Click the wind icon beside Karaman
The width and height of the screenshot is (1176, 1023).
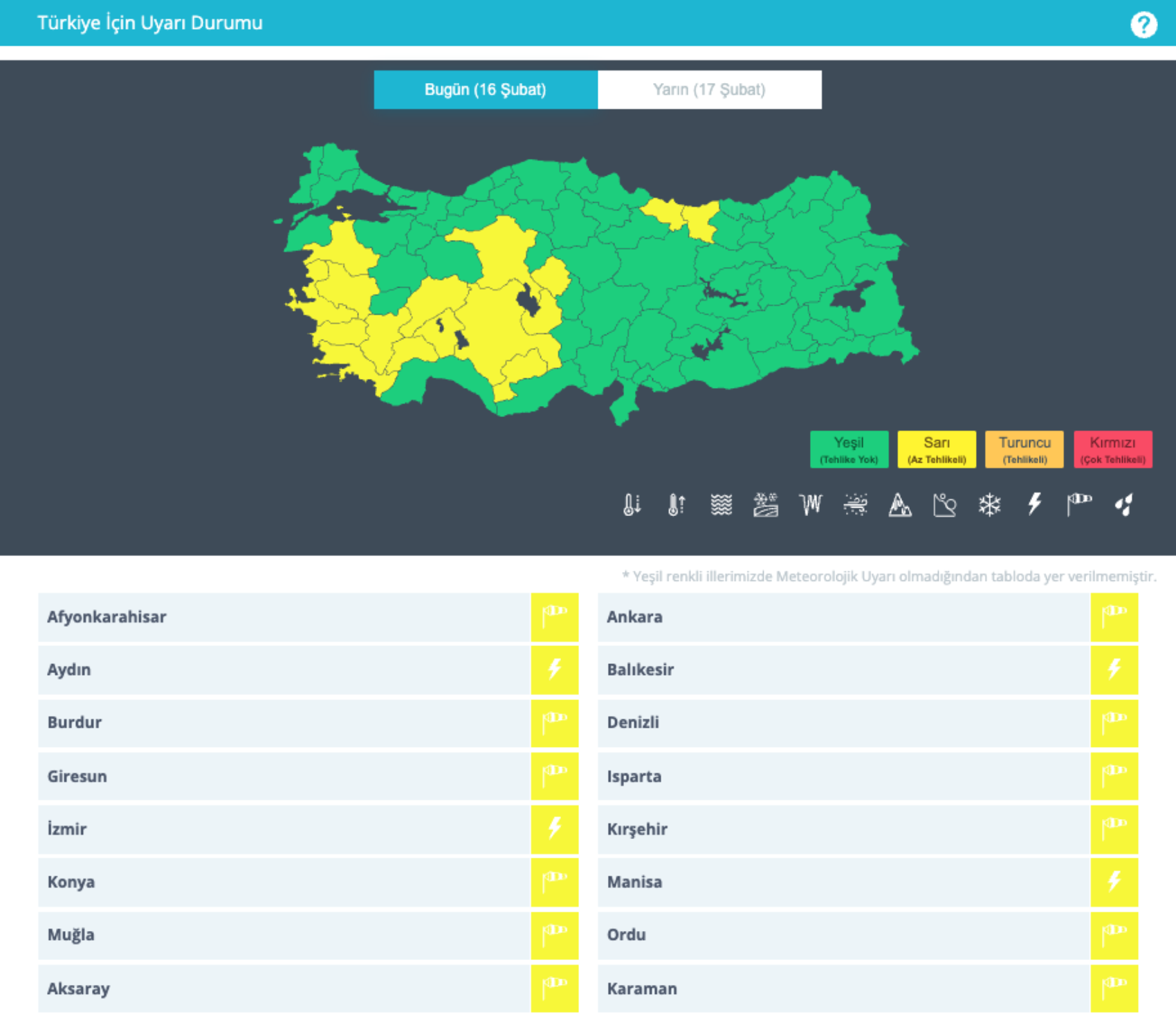1114,988
